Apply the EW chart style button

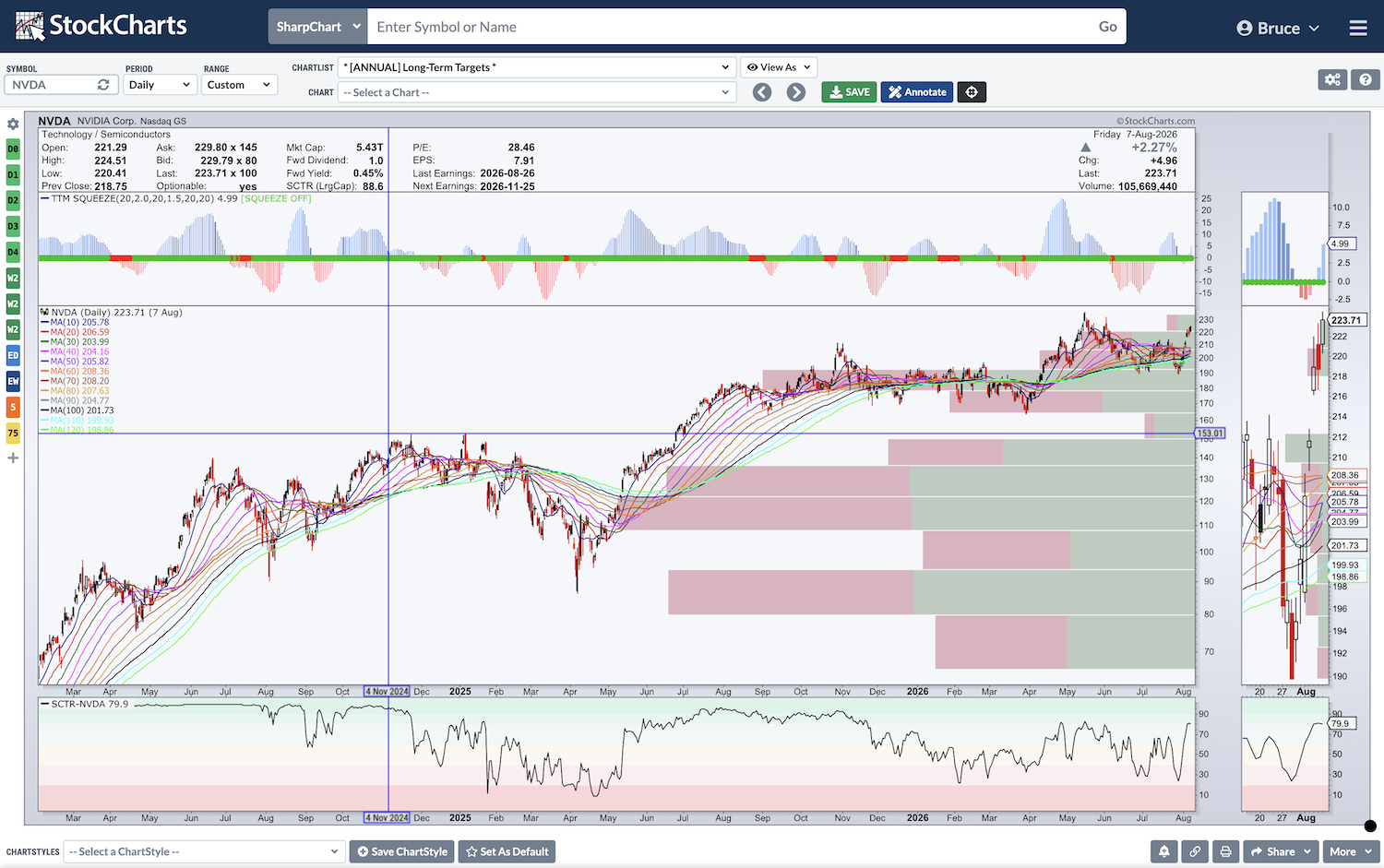(13, 381)
